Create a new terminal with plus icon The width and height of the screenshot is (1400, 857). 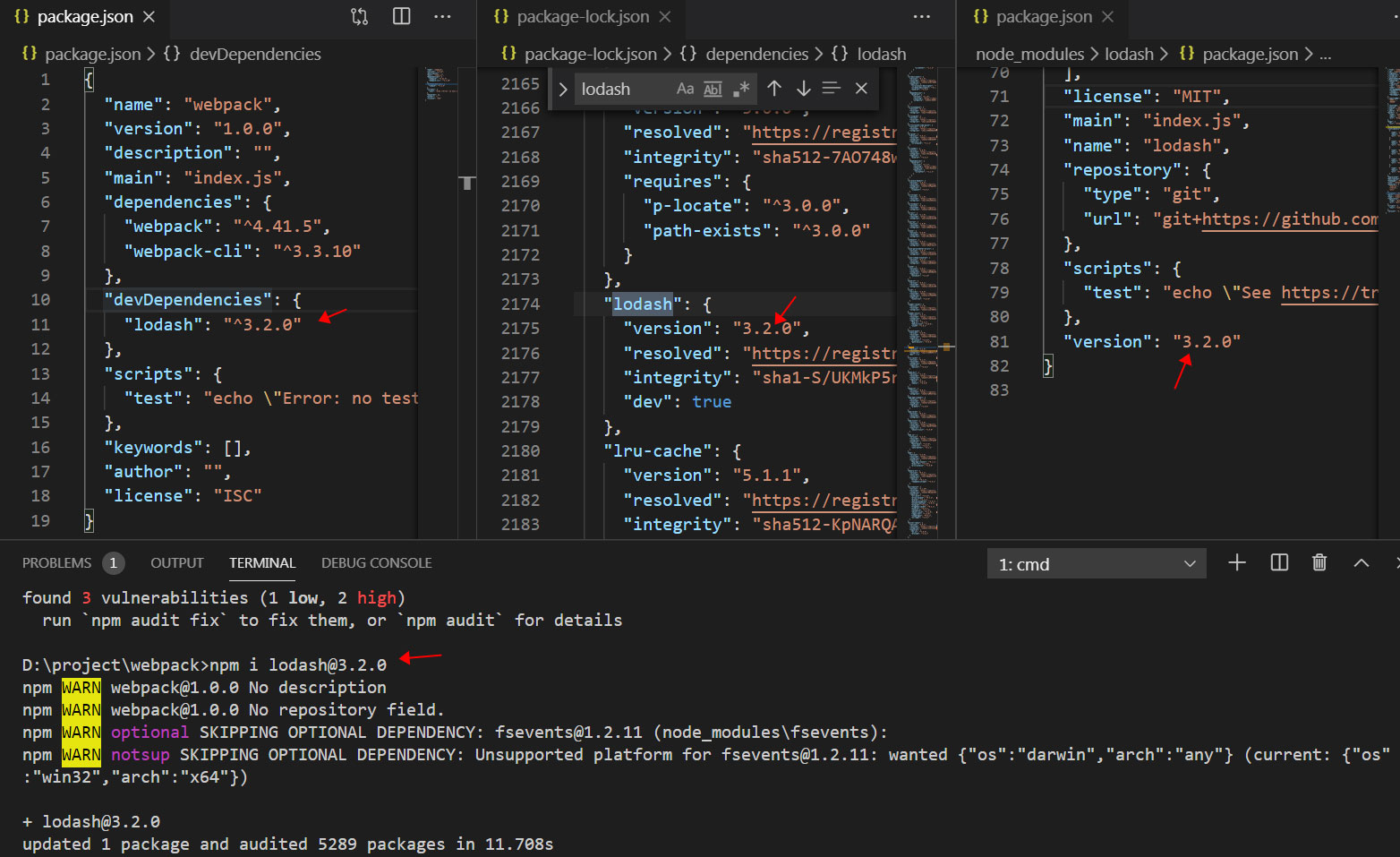tap(1237, 562)
